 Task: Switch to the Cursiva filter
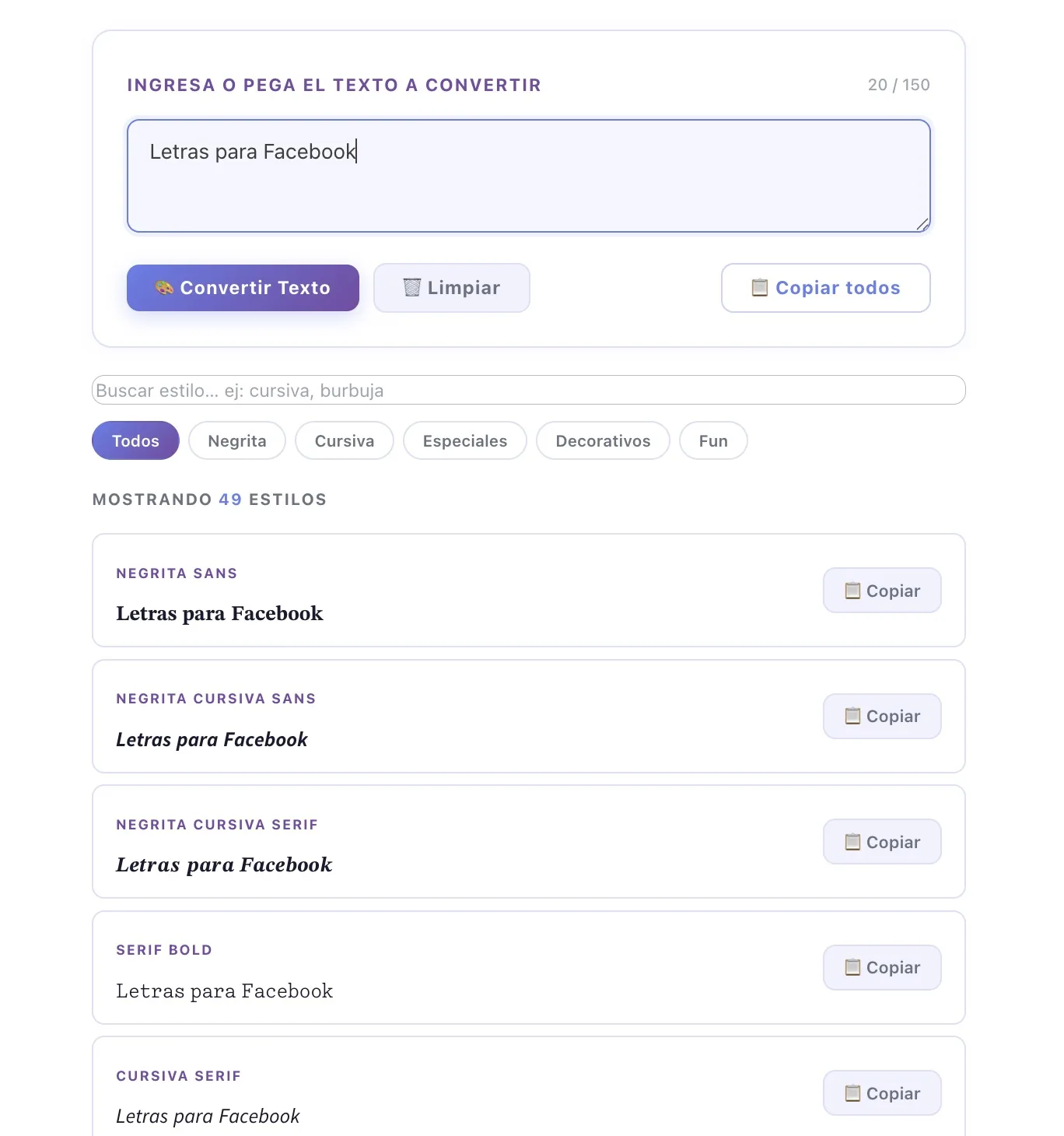pyautogui.click(x=344, y=441)
